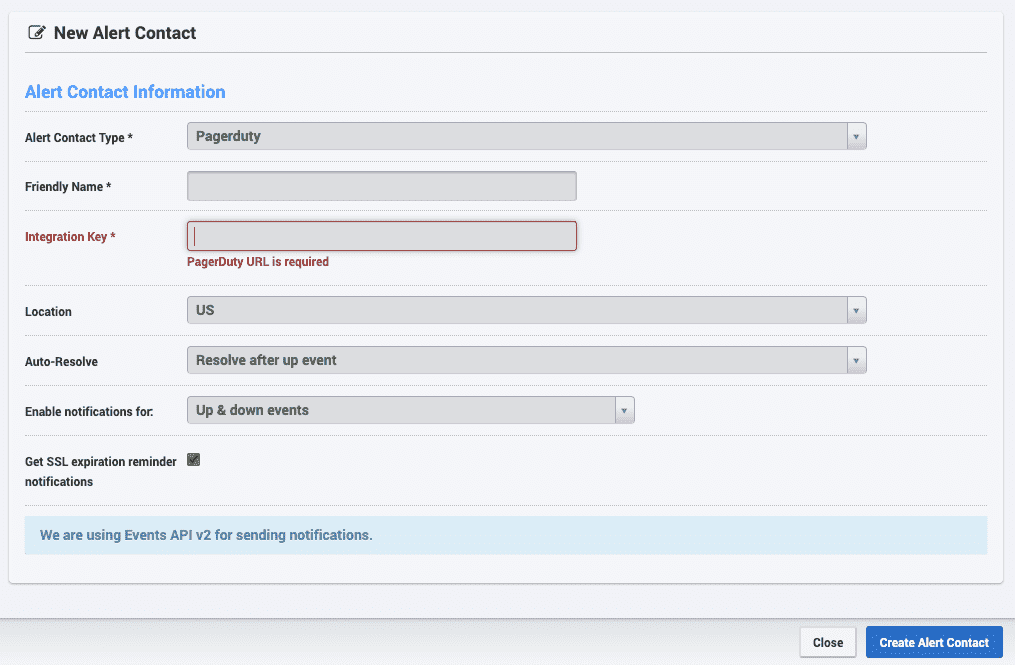Click the arrow on Enable notifications for

tap(624, 410)
